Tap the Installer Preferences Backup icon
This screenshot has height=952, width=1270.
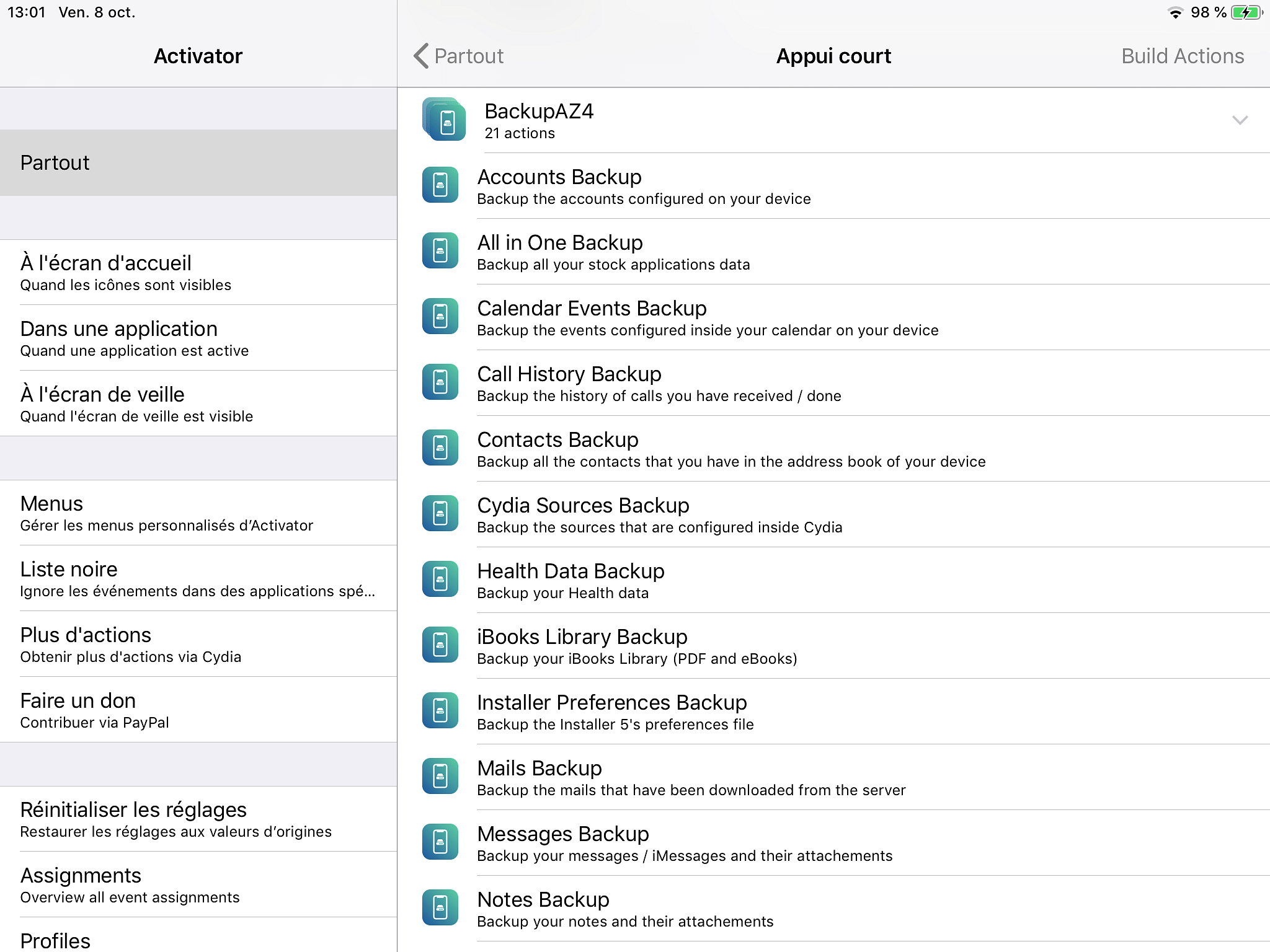point(440,711)
